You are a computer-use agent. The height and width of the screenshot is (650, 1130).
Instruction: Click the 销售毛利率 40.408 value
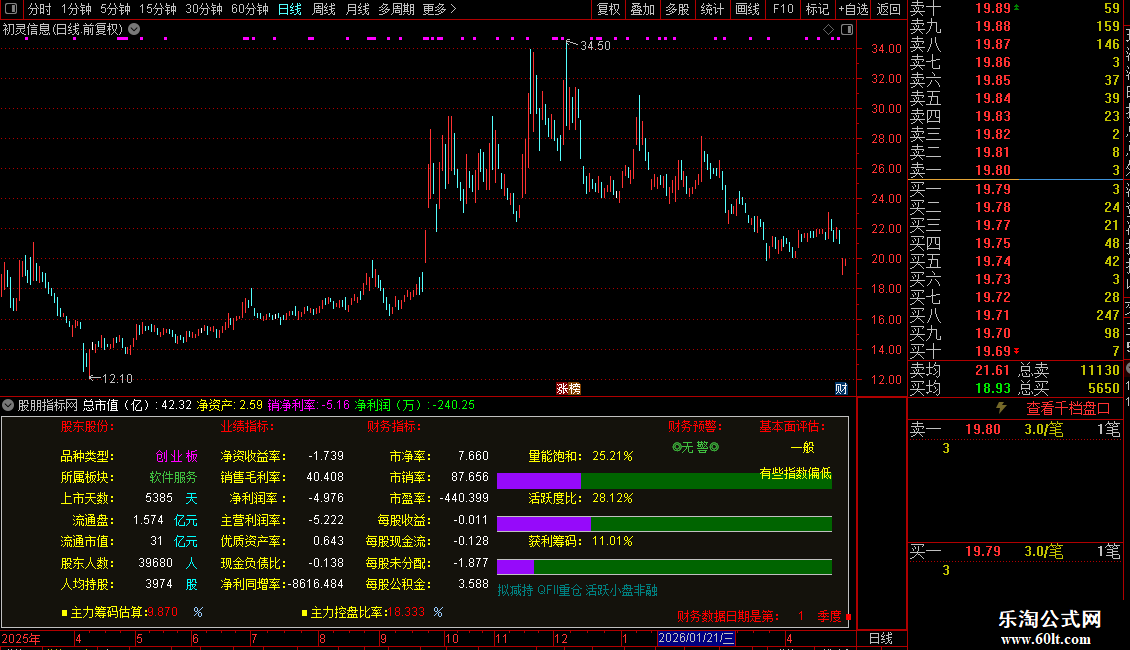pyautogui.click(x=325, y=477)
